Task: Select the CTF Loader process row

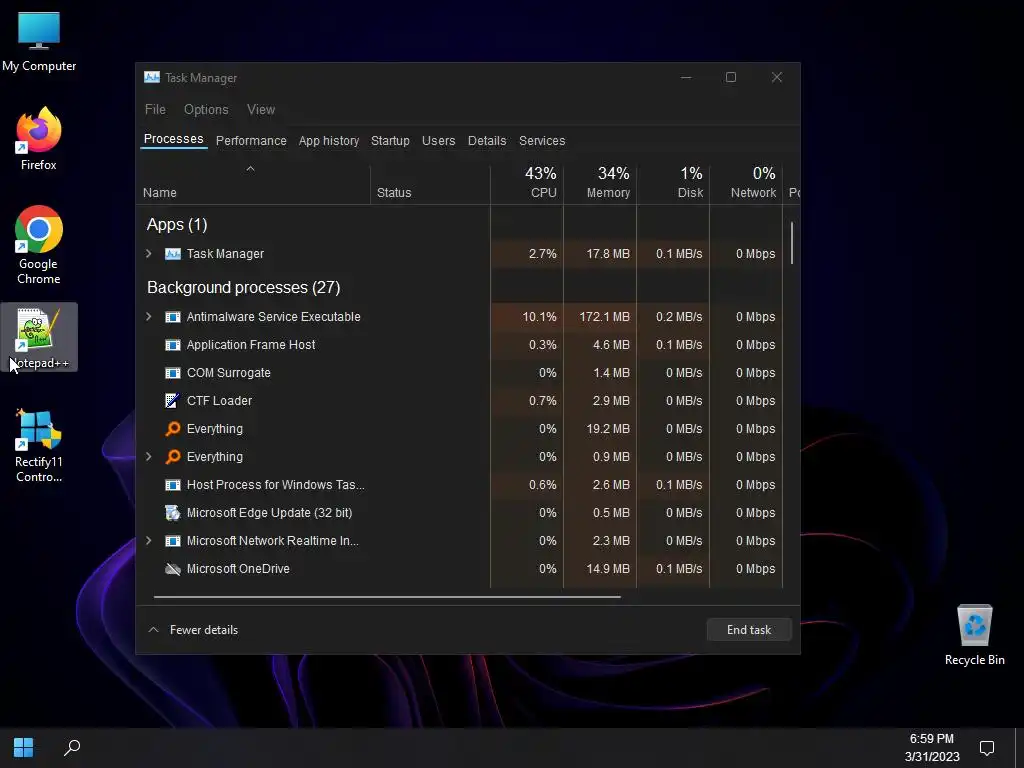Action: (460, 401)
